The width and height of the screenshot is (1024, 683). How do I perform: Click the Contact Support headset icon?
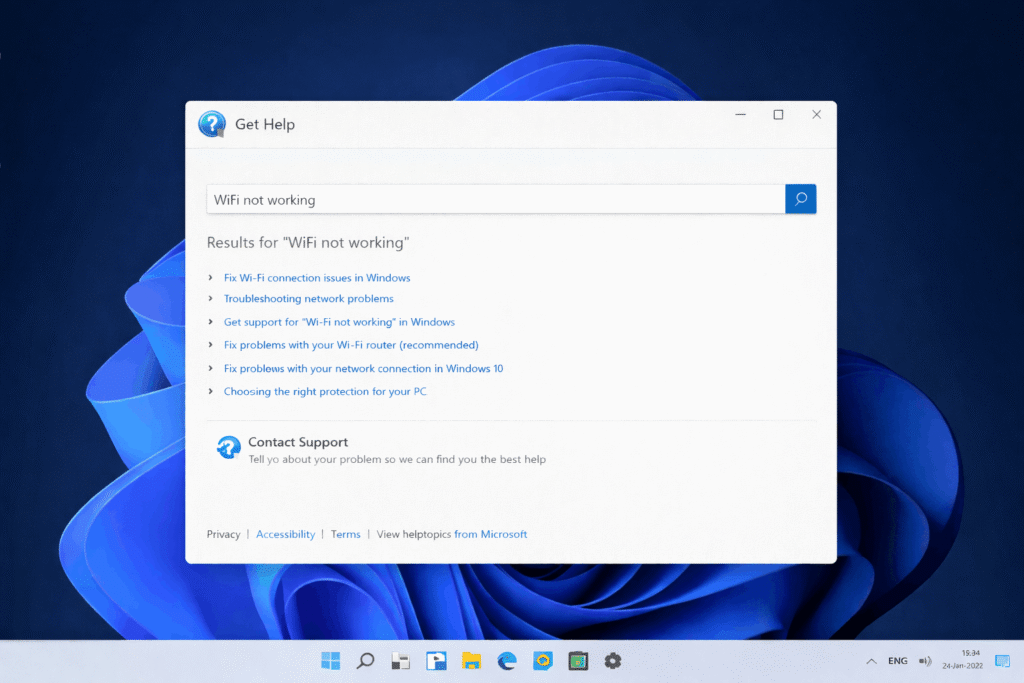229,448
